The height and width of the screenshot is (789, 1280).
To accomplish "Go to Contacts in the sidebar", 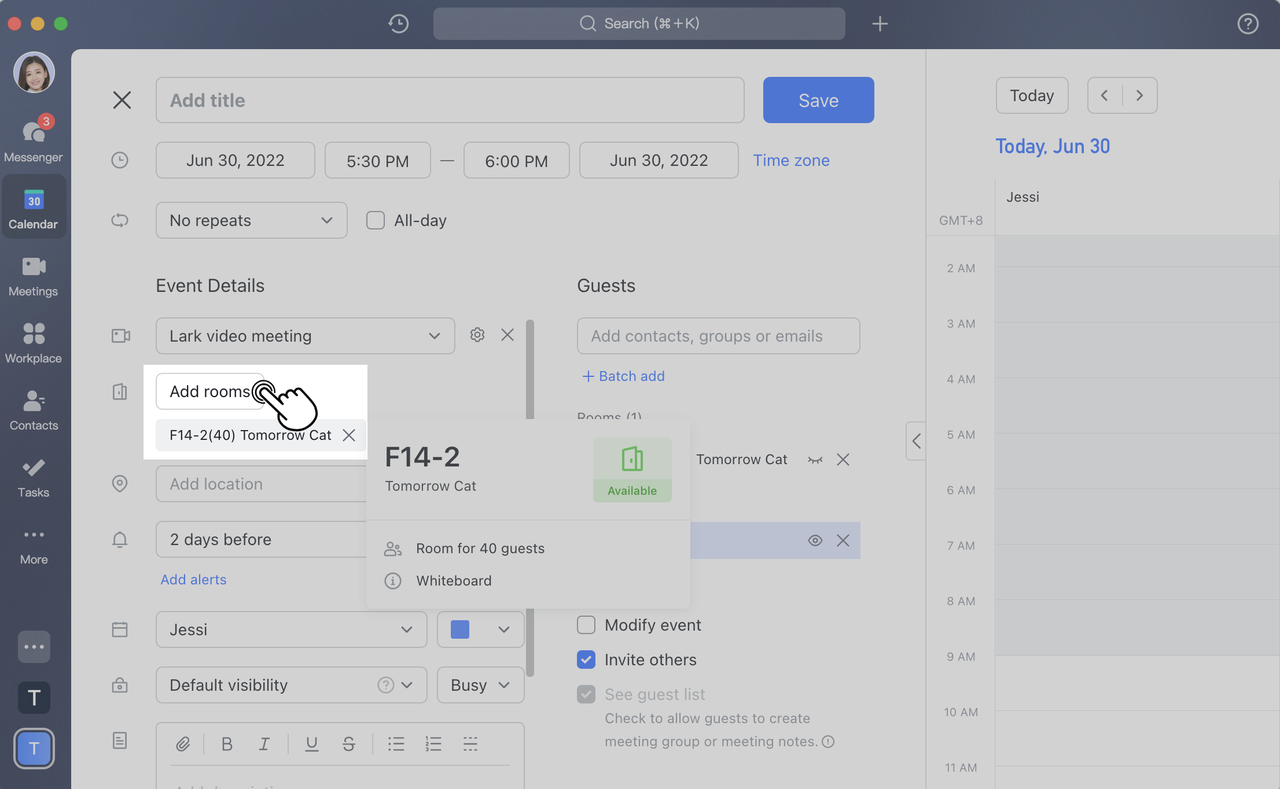I will pyautogui.click(x=33, y=408).
